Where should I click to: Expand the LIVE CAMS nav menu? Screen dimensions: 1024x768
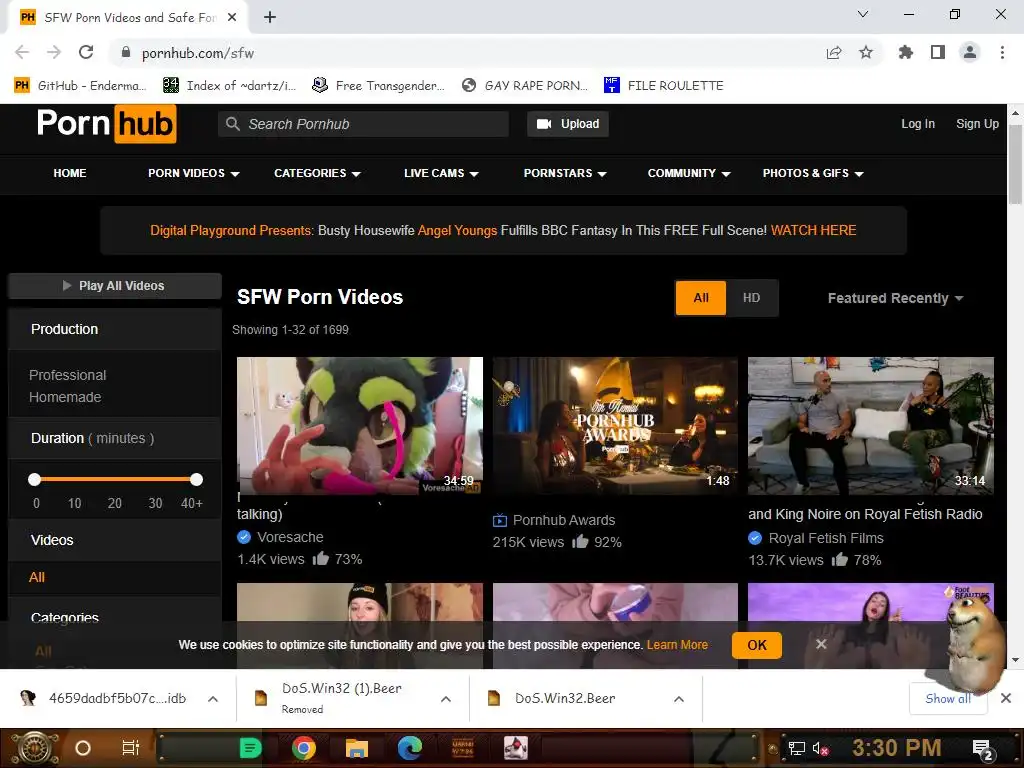tap(441, 173)
